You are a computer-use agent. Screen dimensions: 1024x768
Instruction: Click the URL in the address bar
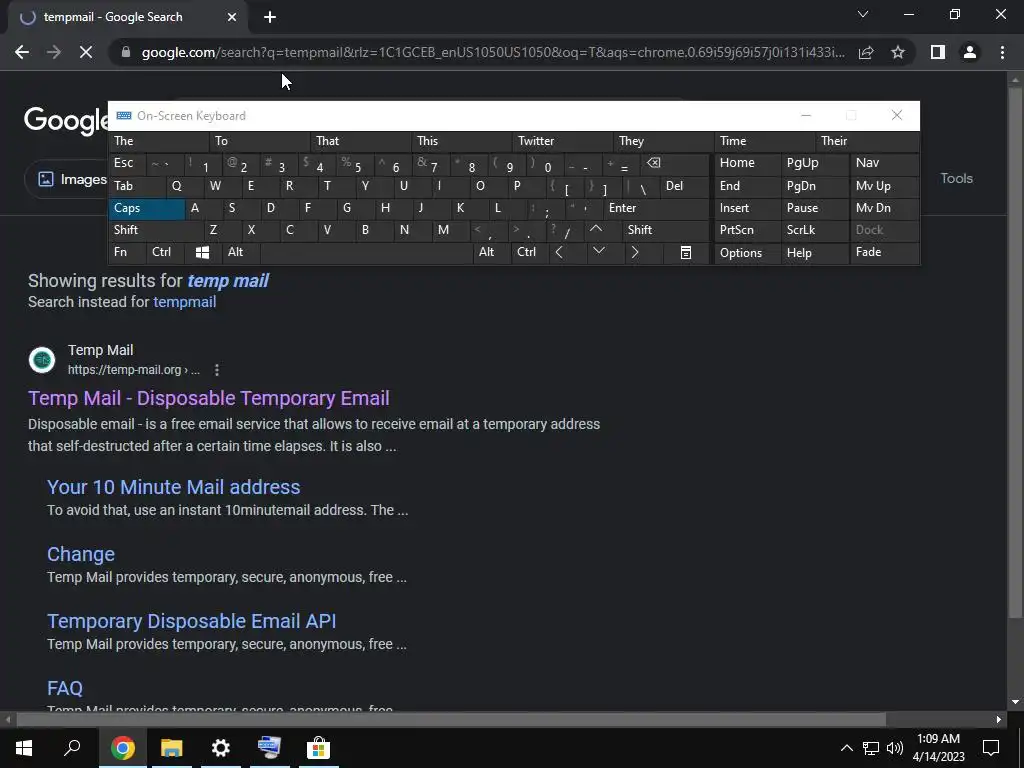click(x=493, y=52)
